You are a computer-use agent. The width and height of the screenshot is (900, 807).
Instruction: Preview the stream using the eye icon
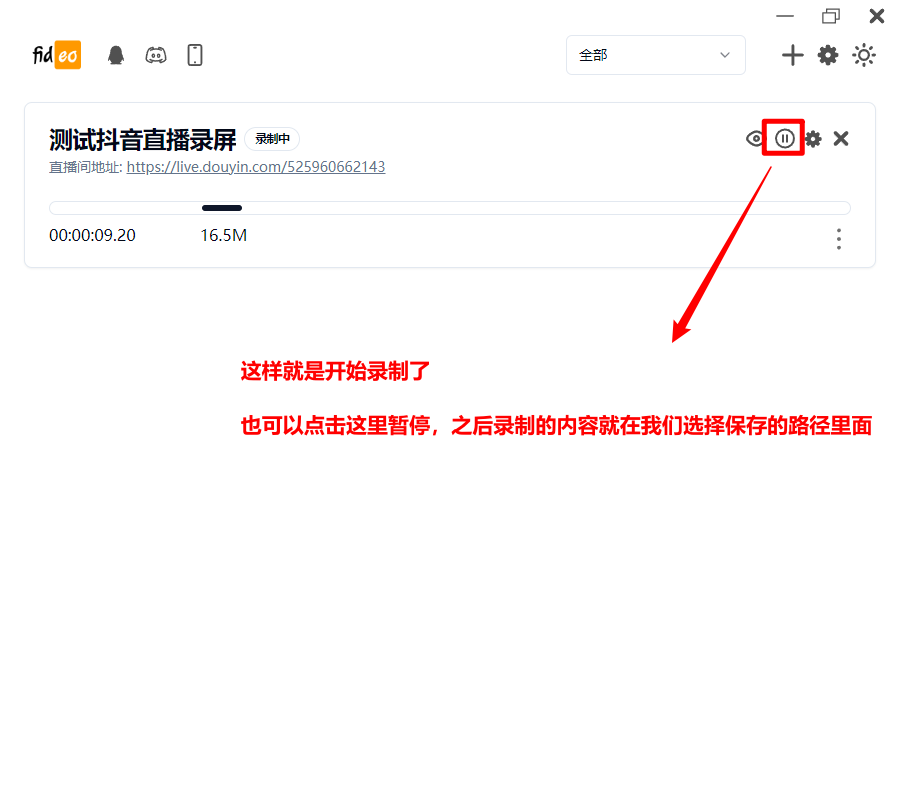pos(755,139)
